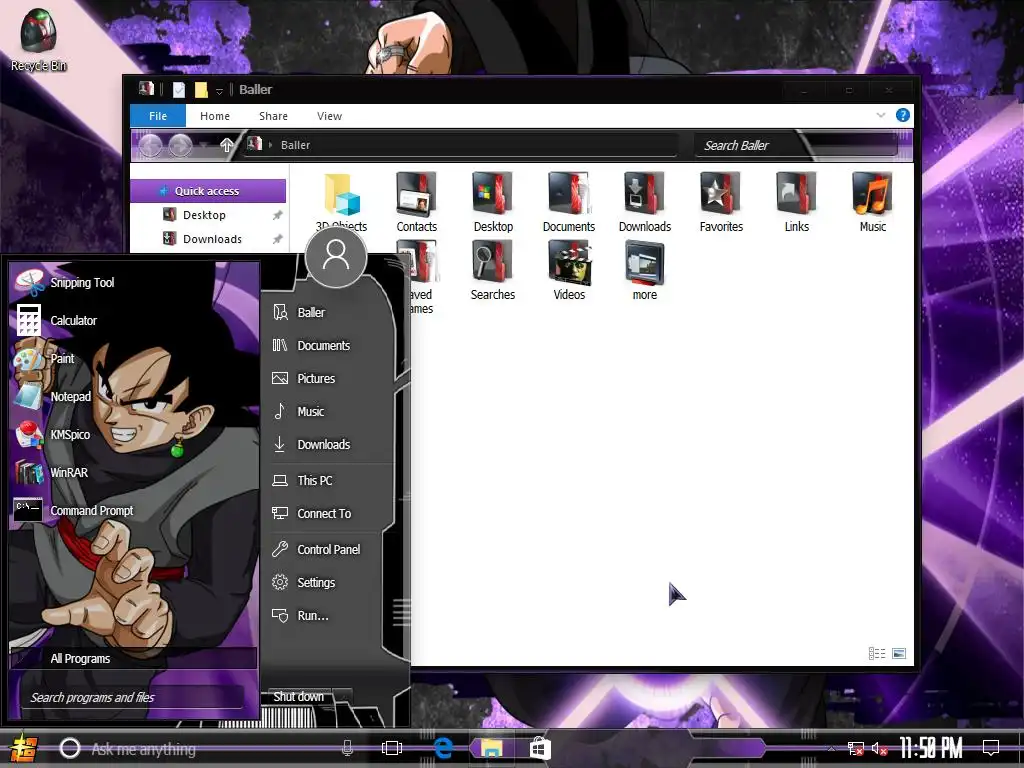The height and width of the screenshot is (768, 1024).
Task: Open the Home ribbon tab
Action: tap(215, 116)
